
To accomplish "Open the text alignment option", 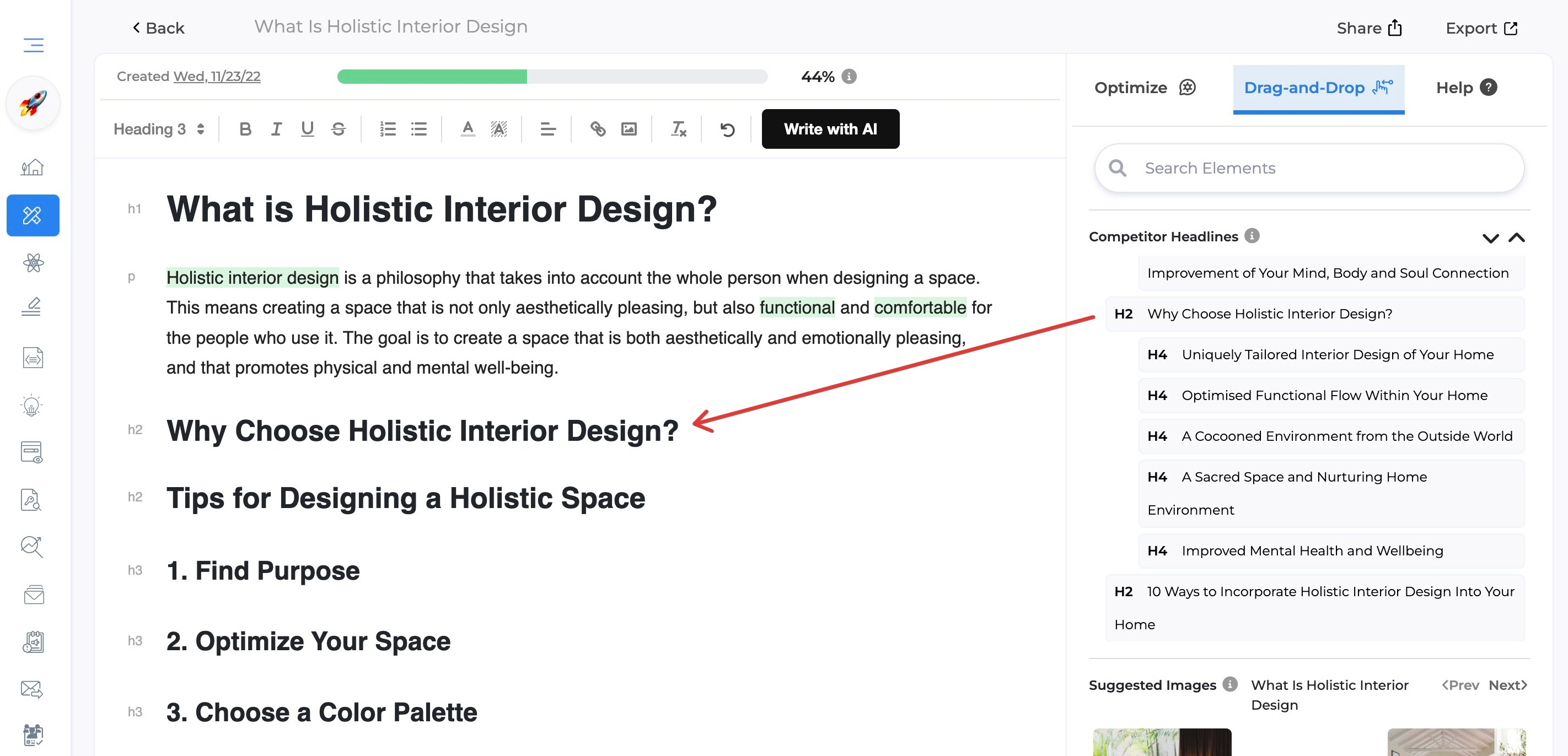I will [548, 129].
